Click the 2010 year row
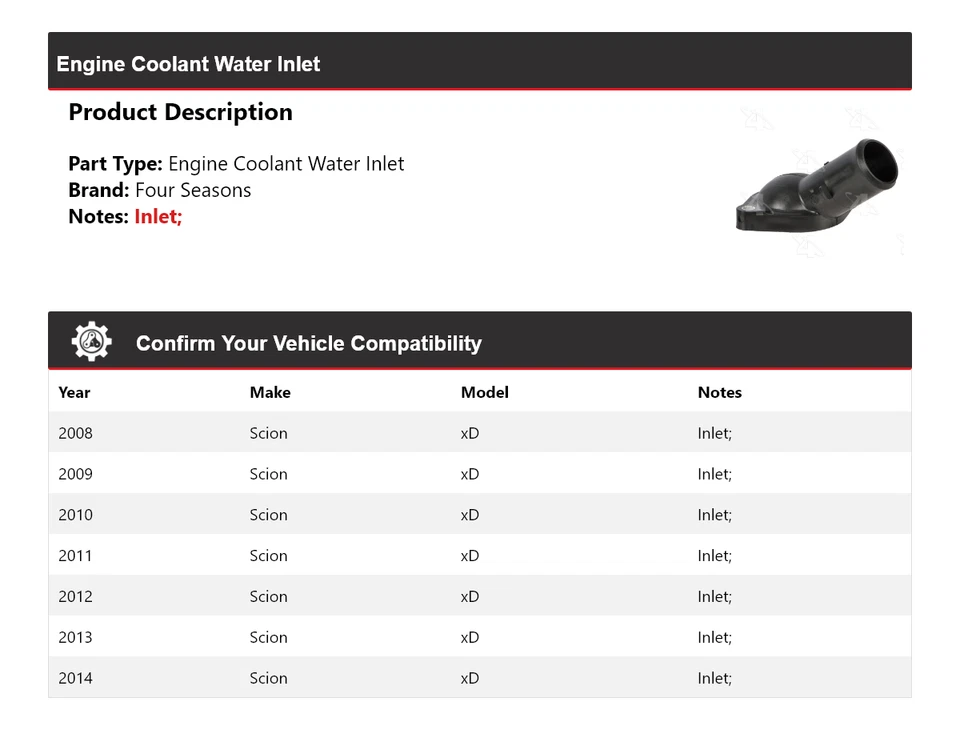 tap(75, 515)
